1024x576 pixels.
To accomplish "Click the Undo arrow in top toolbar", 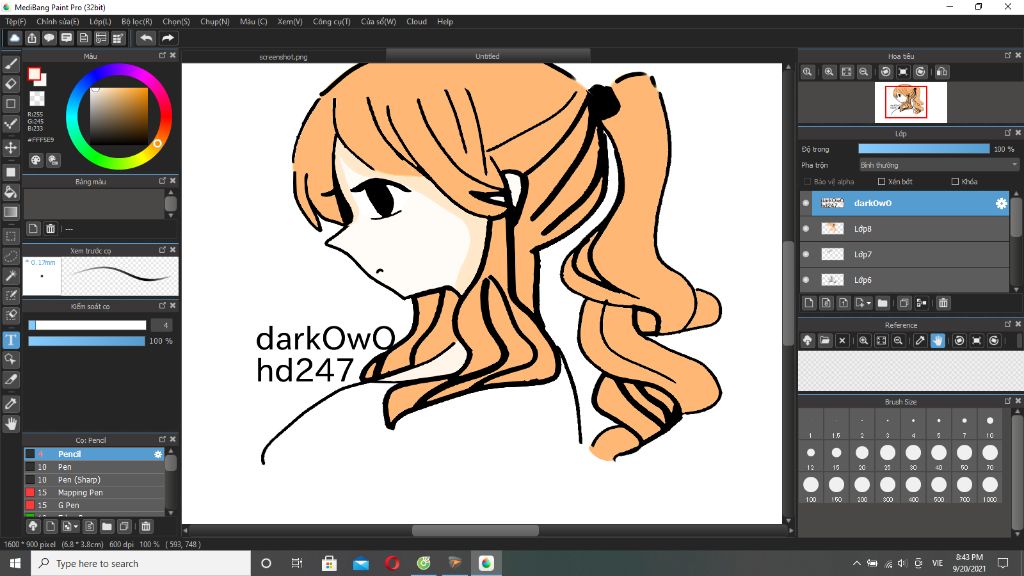I will 146,39.
